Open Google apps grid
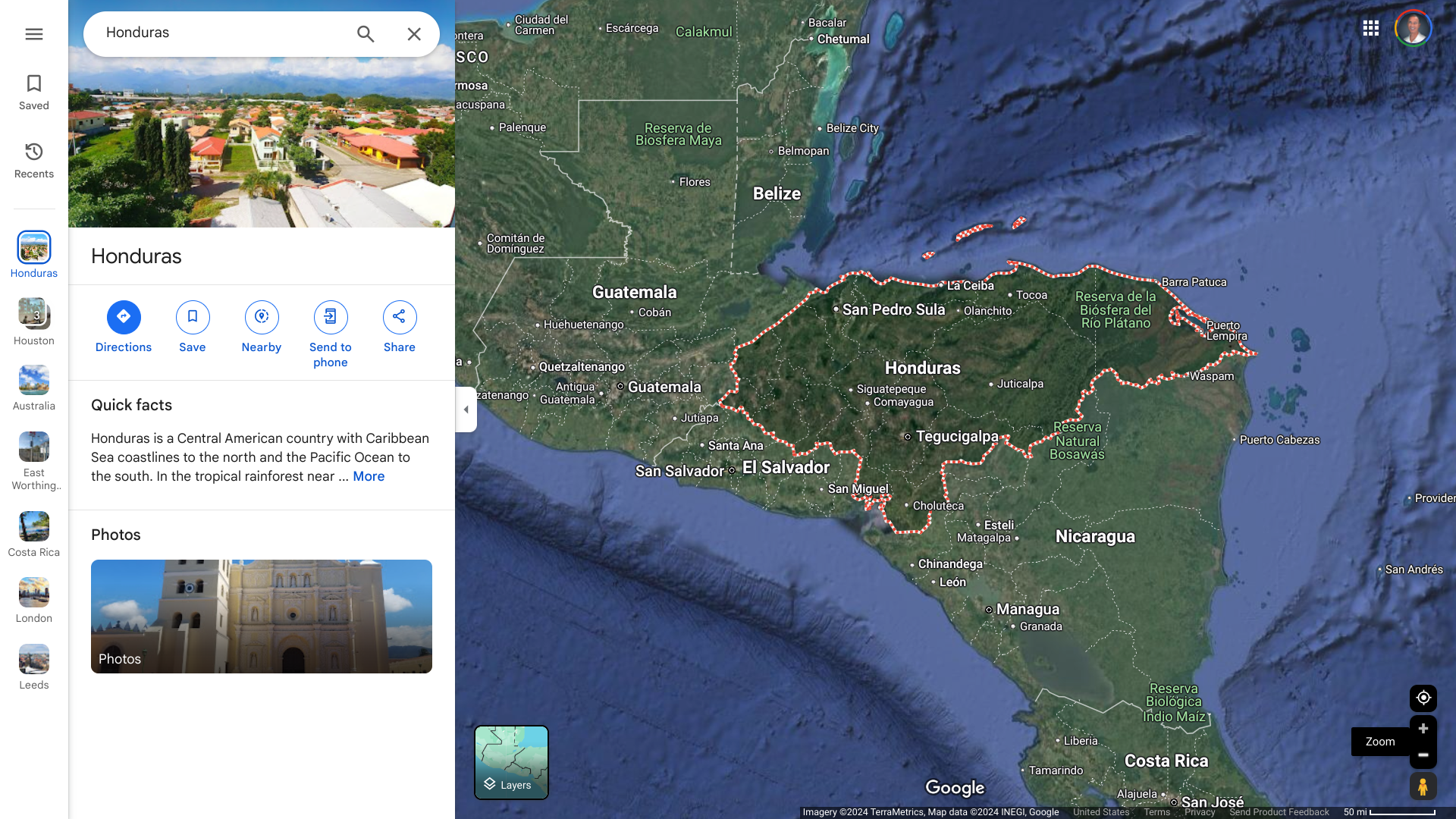The height and width of the screenshot is (819, 1456). 1370,28
